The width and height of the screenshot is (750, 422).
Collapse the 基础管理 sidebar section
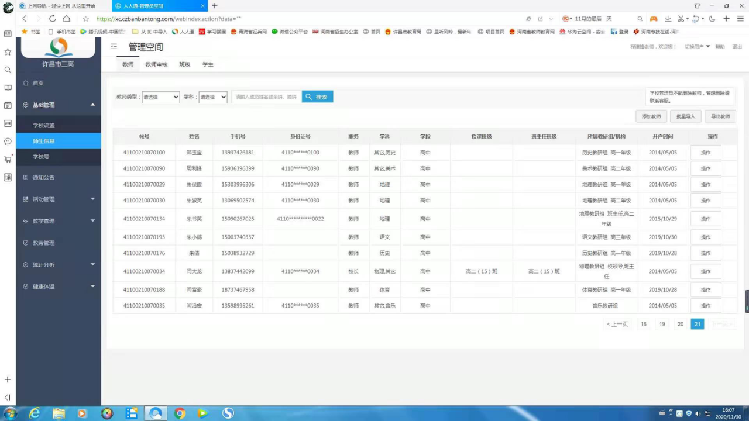coord(57,104)
